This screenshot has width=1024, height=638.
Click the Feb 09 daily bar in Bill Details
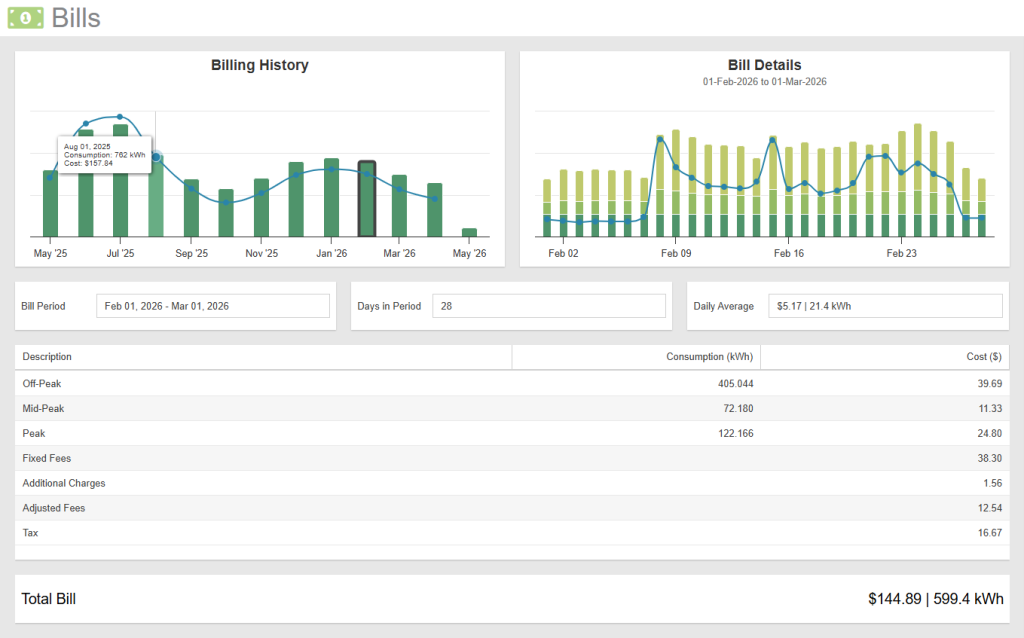676,183
